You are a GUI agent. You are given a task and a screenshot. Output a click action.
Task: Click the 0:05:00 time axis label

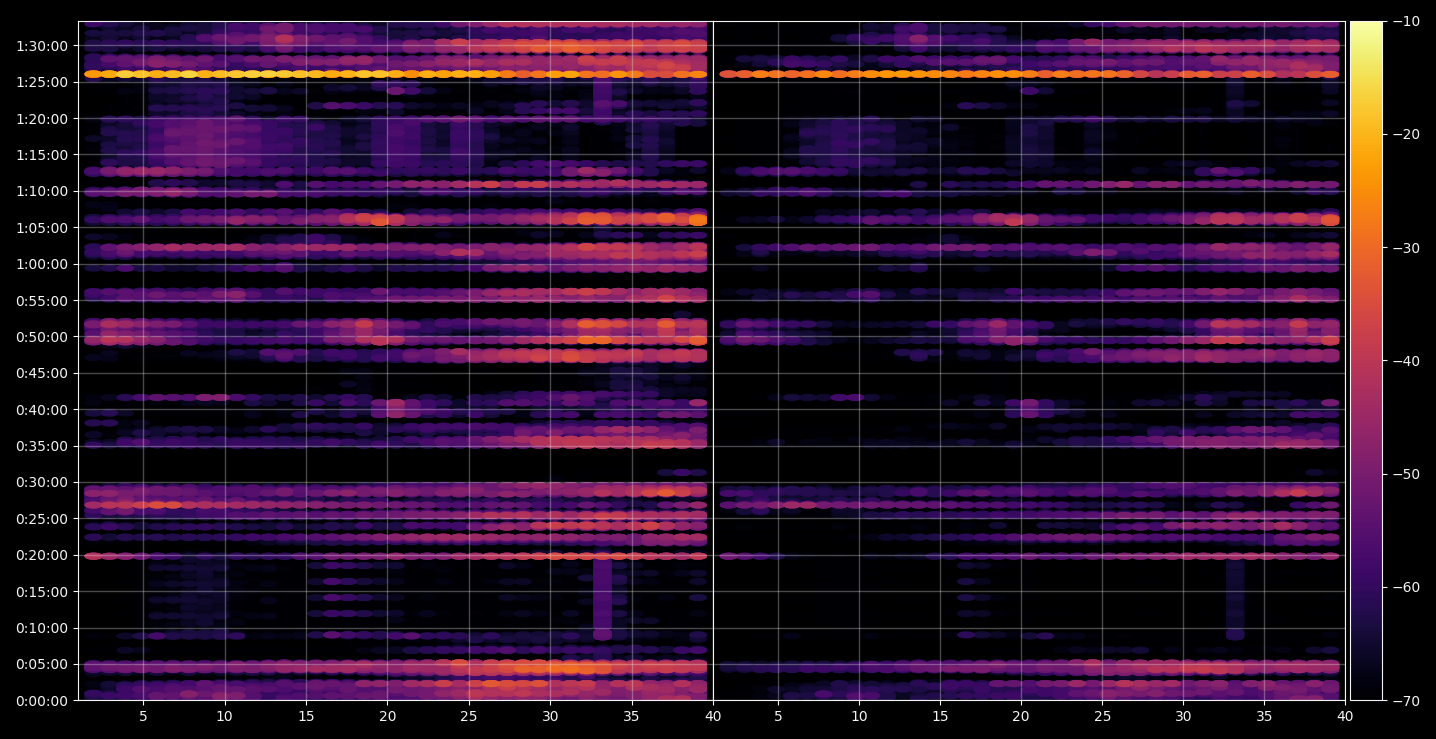pos(42,664)
